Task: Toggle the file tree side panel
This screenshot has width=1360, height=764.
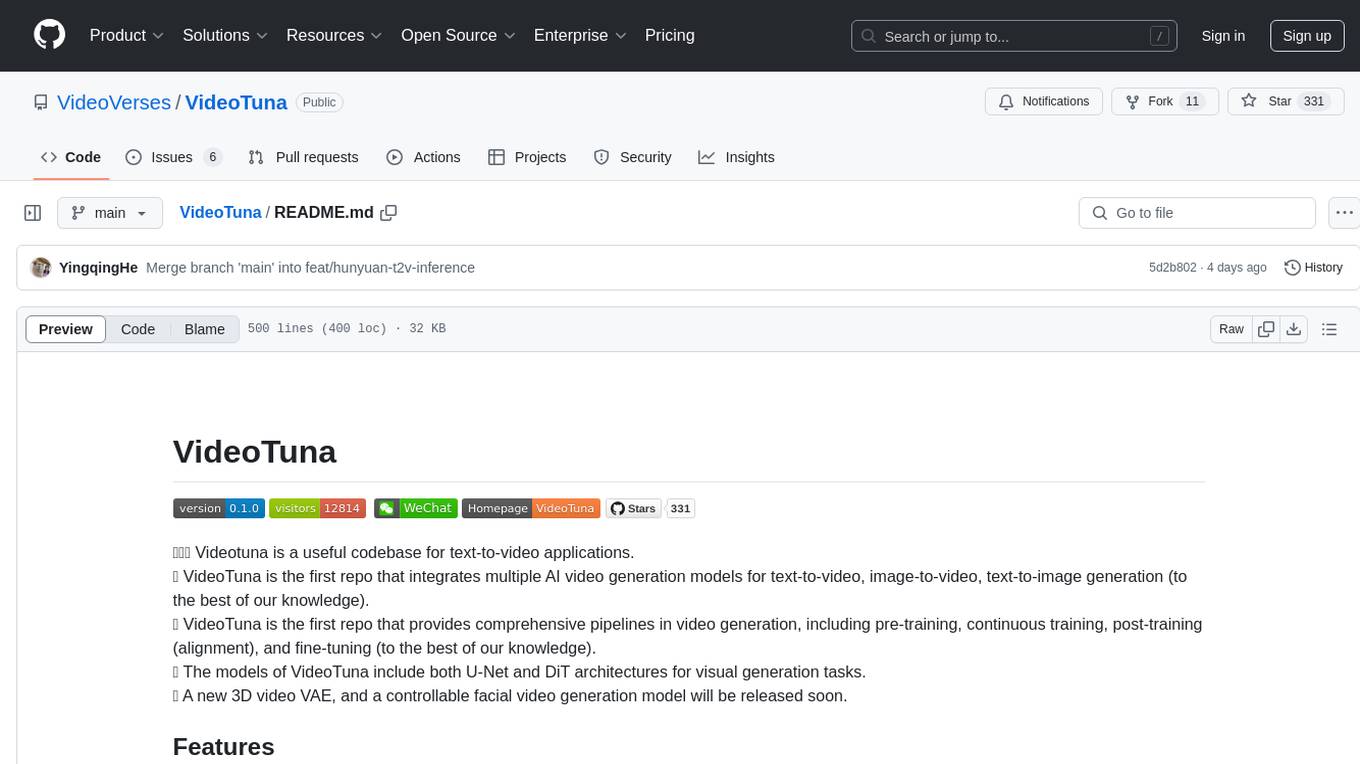Action: [x=33, y=213]
